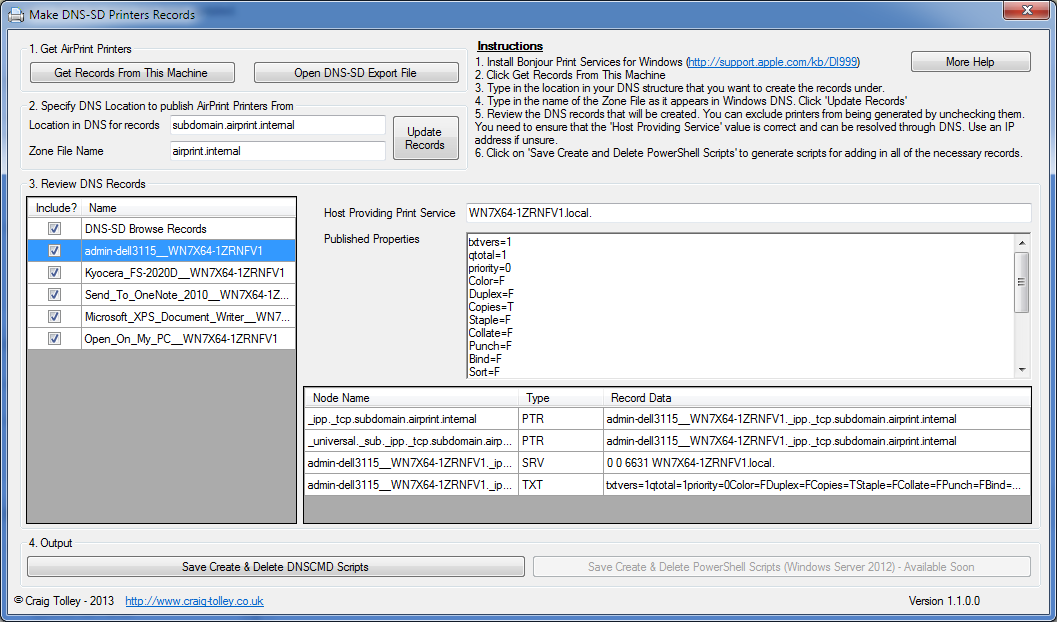The height and width of the screenshot is (622, 1057).
Task: Select the Microsoft_XPS_Document_Writer printer row
Action: 162,317
